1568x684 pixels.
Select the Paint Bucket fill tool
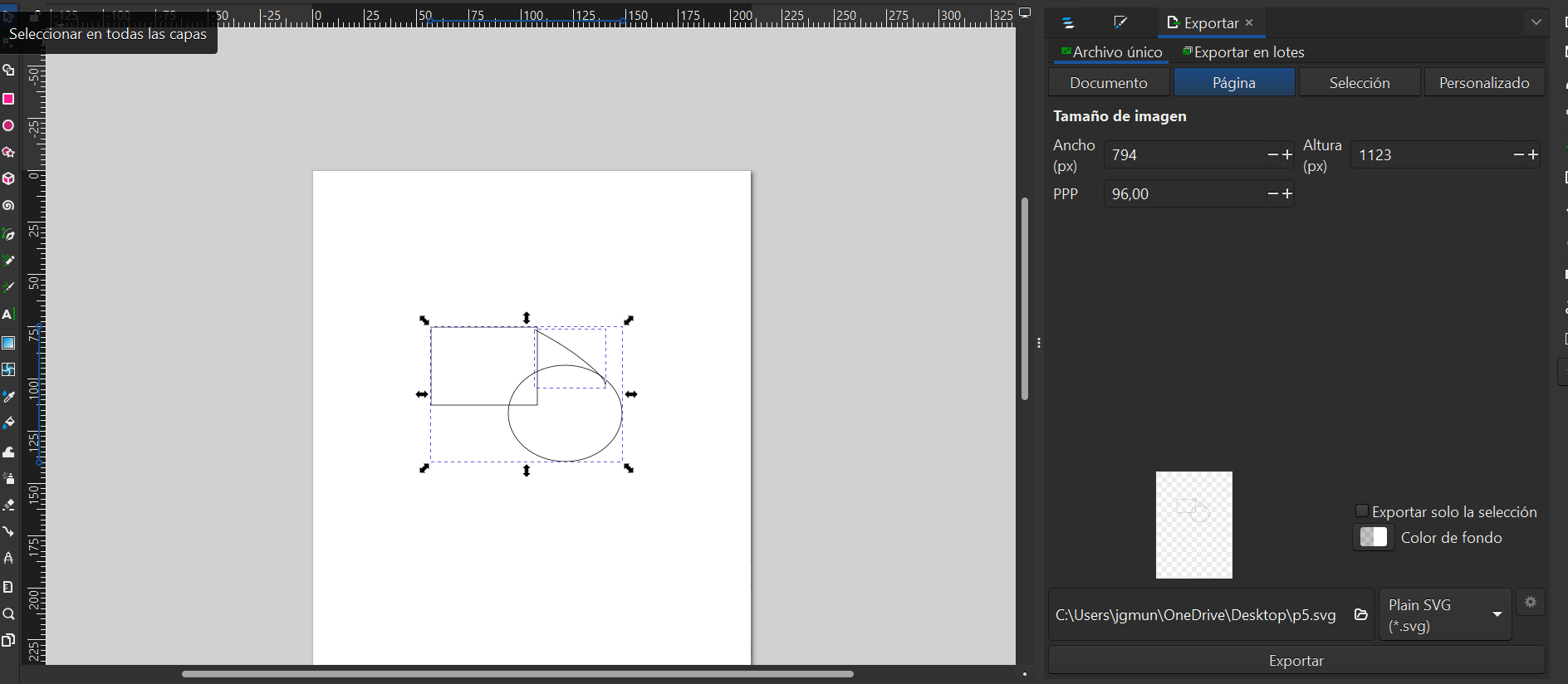[x=8, y=423]
